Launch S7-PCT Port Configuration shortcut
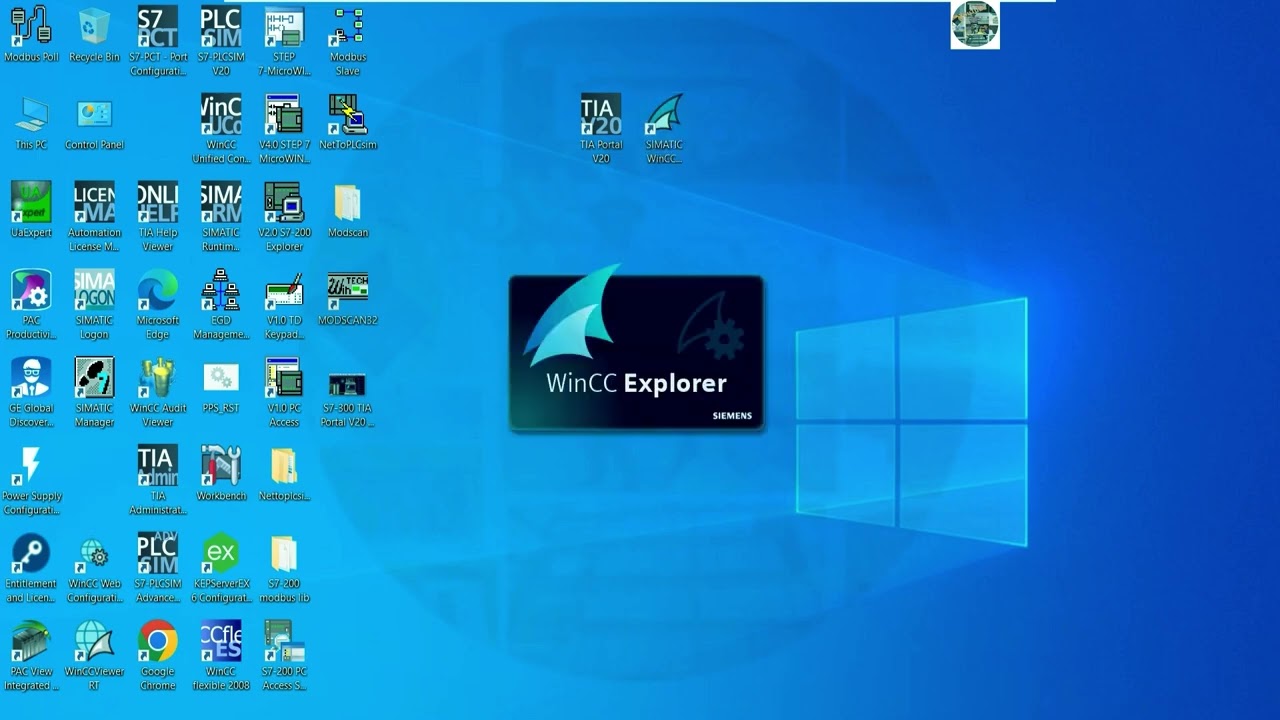The height and width of the screenshot is (720, 1280). coord(158,41)
